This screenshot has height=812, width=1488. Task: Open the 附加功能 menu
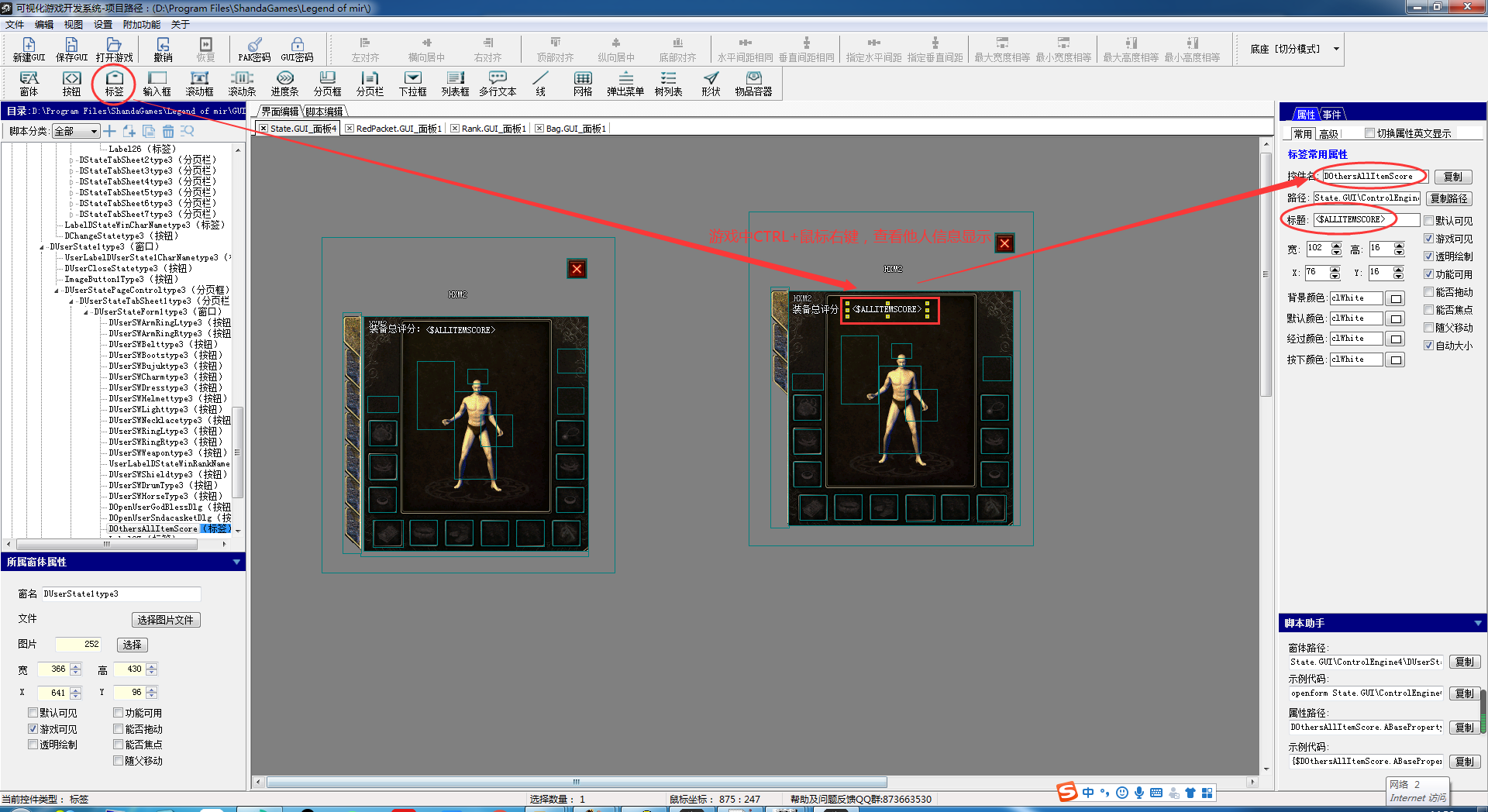pyautogui.click(x=142, y=25)
